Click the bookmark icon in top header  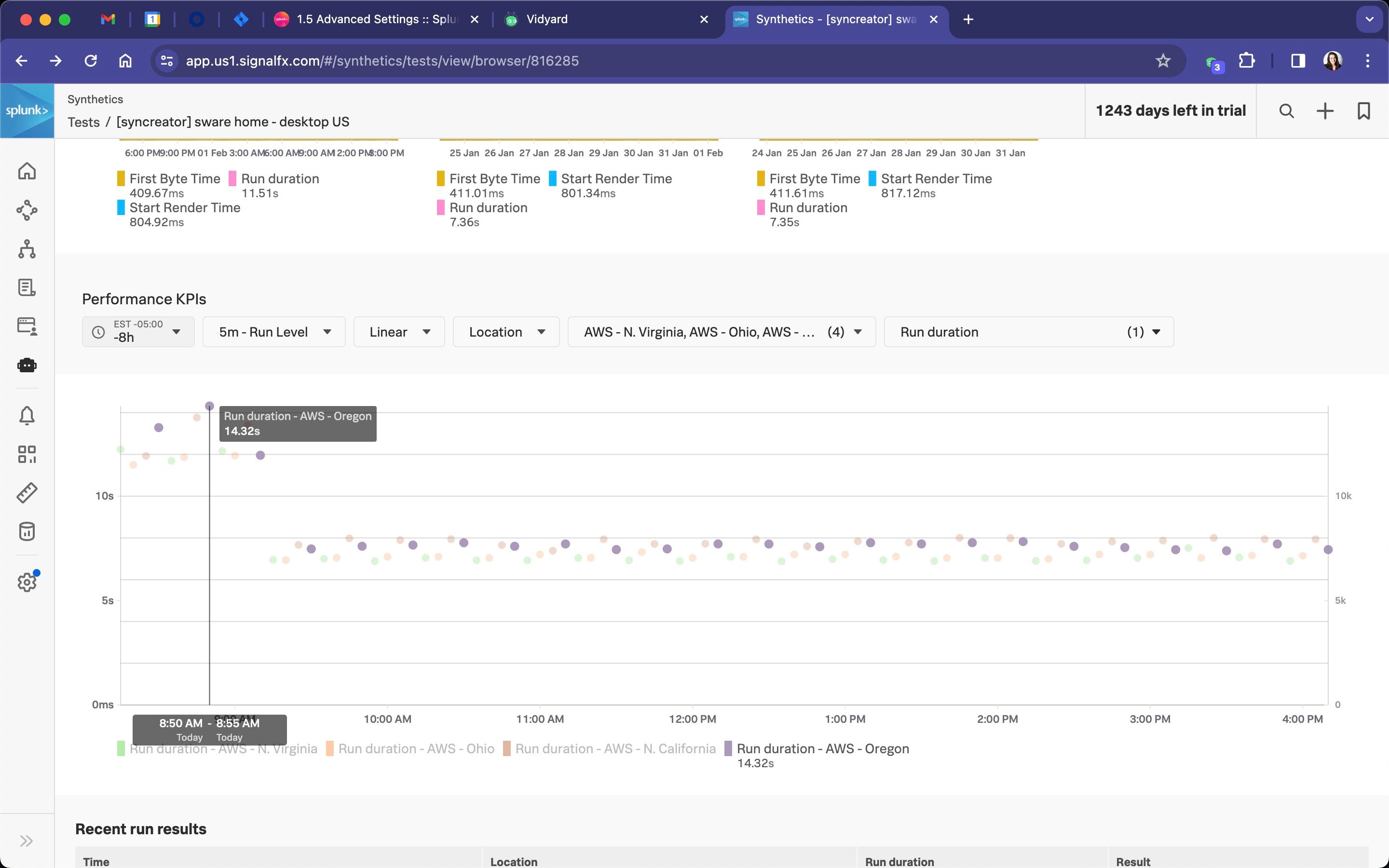click(1363, 111)
